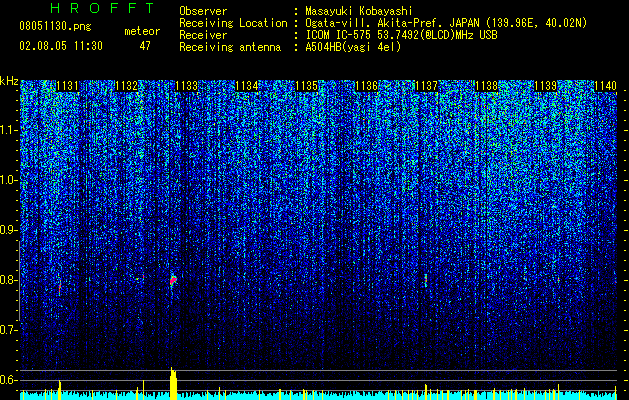Click the 1134 time marker

246,86
